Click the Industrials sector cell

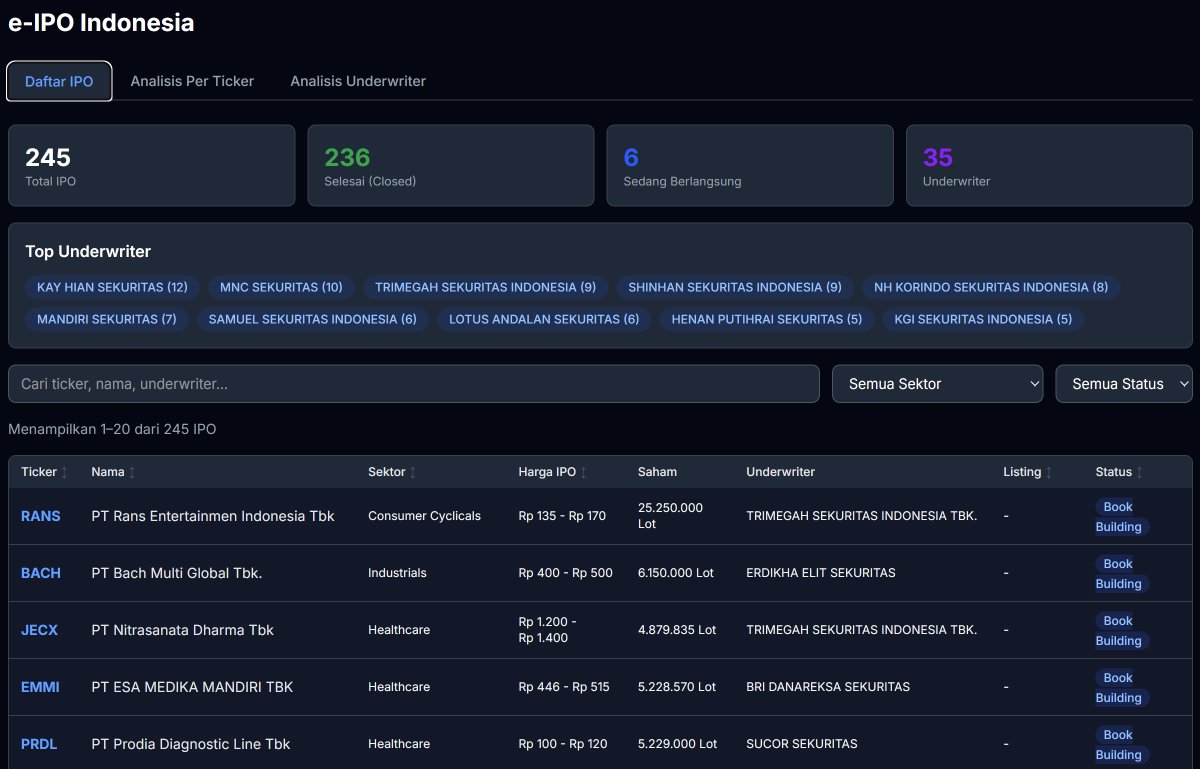click(x=397, y=573)
